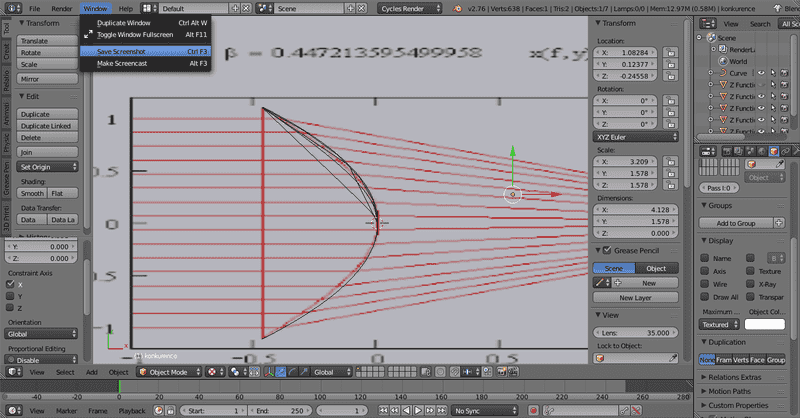Click the white Object Color swatch
This screenshot has height=418, width=800.
pos(765,324)
